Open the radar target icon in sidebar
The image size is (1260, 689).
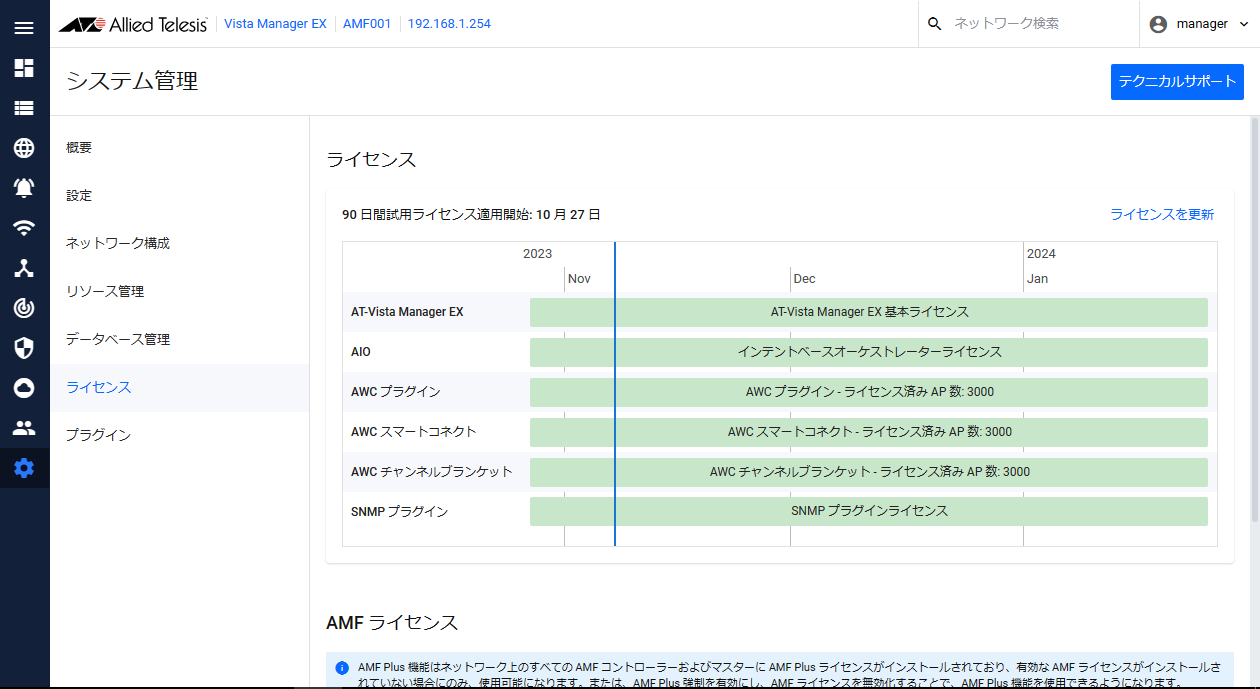(x=24, y=308)
